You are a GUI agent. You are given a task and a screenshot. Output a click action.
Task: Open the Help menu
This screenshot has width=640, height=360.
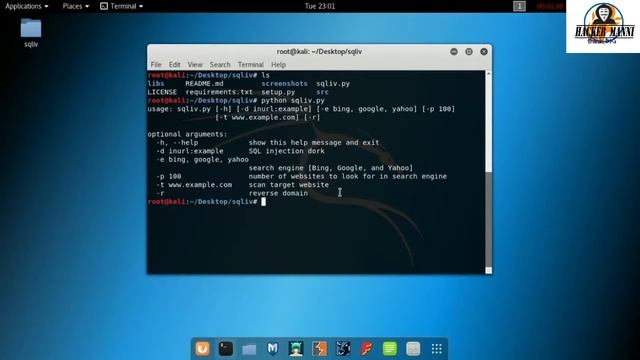pyautogui.click(x=278, y=64)
